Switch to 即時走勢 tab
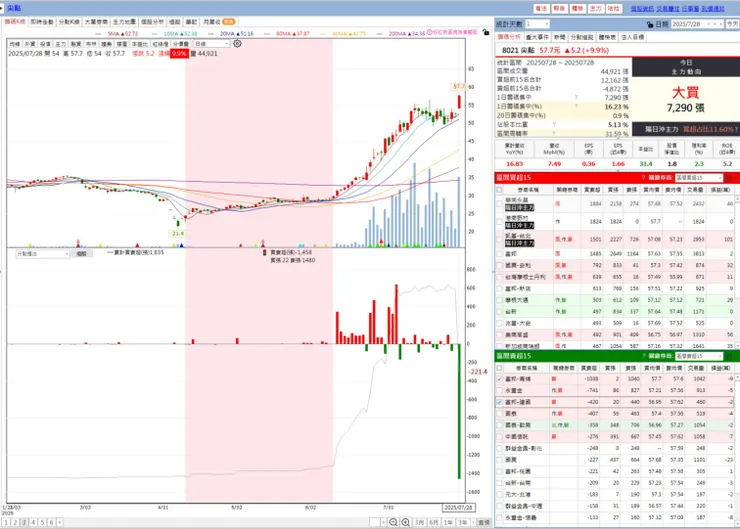This screenshot has height=529, width=740. (42, 22)
